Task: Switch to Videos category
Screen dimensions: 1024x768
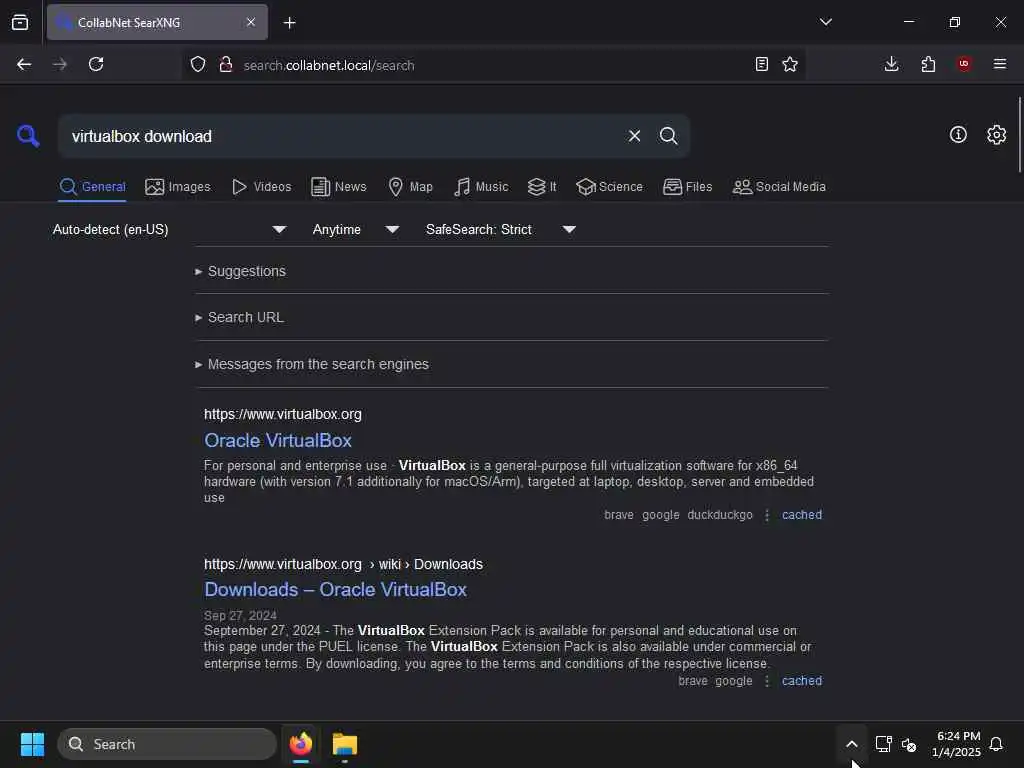Action: (x=262, y=187)
